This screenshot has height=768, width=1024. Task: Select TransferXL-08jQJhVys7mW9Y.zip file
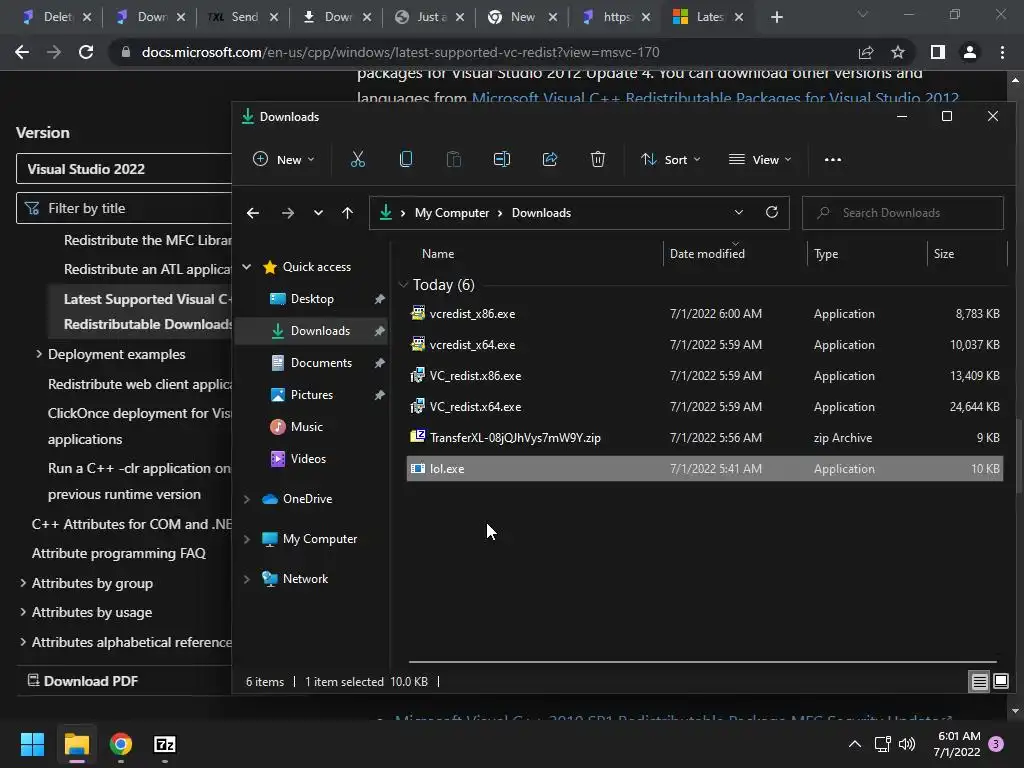tap(704, 438)
